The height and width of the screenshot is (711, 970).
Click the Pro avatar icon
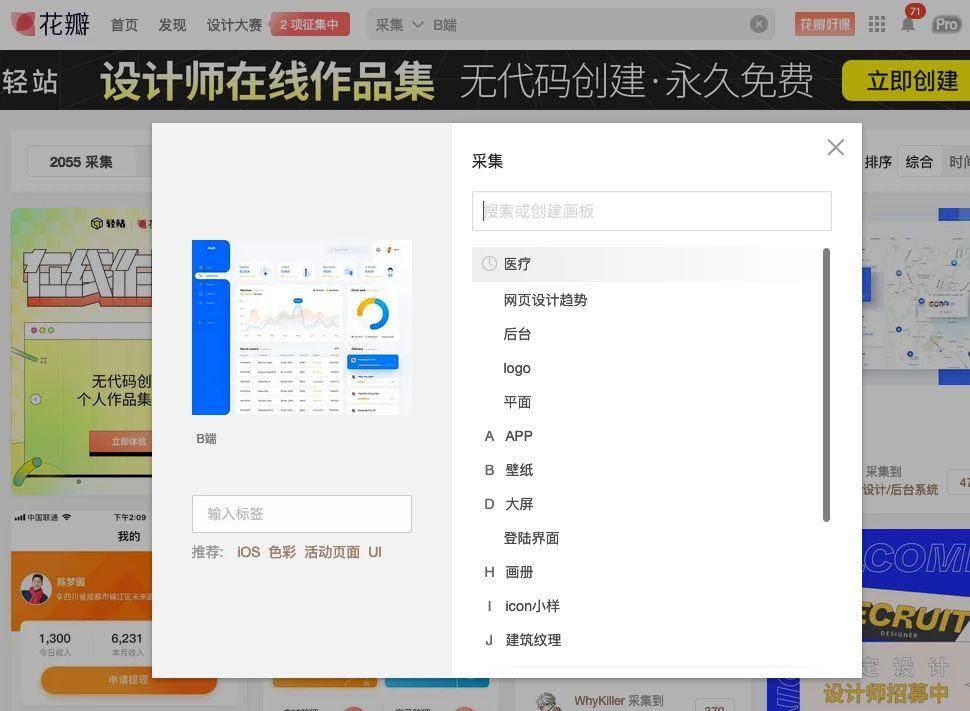pos(946,25)
